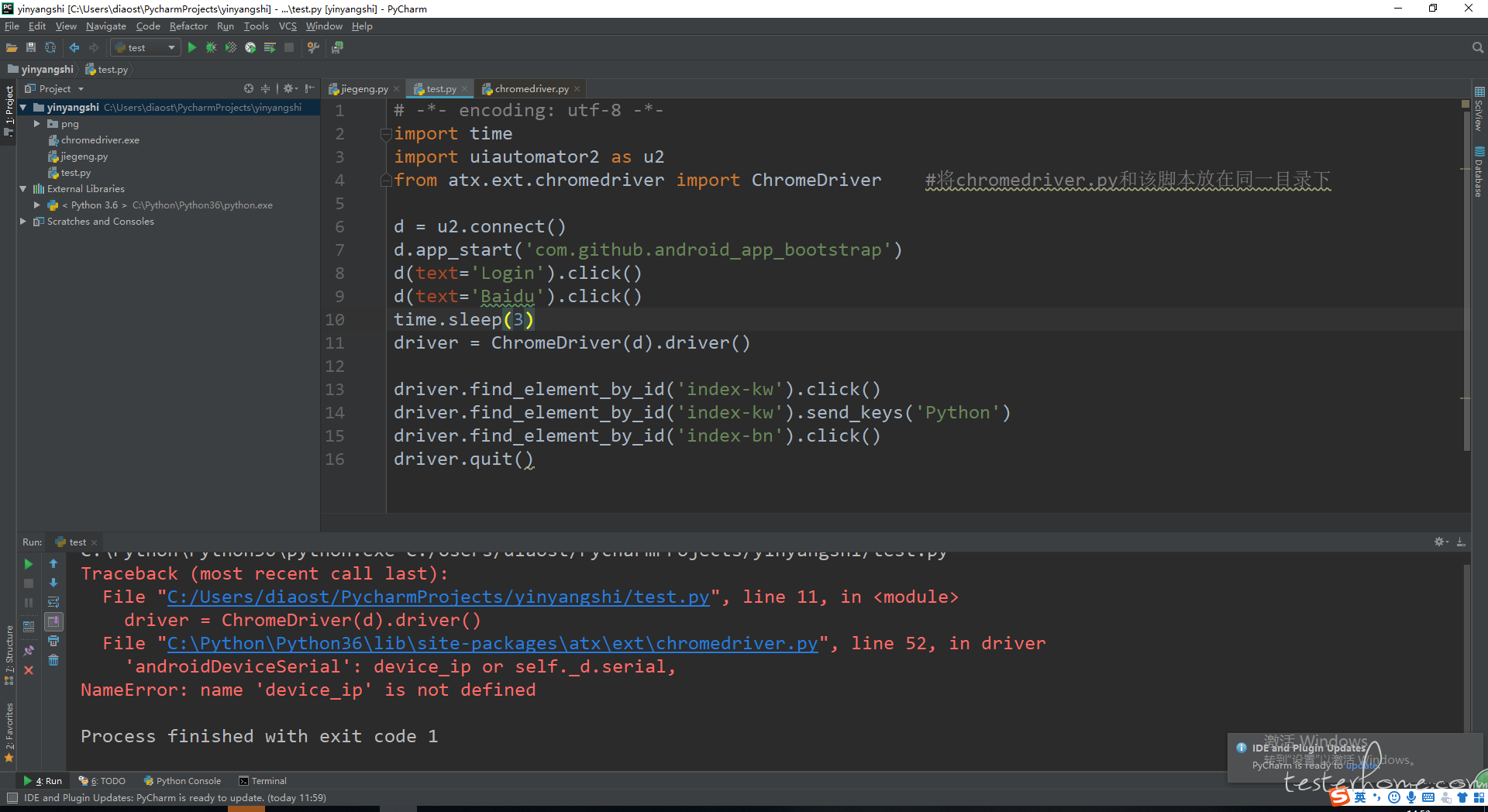This screenshot has width=1488, height=812.
Task: Click the Debug bug icon in toolbar
Action: click(211, 48)
